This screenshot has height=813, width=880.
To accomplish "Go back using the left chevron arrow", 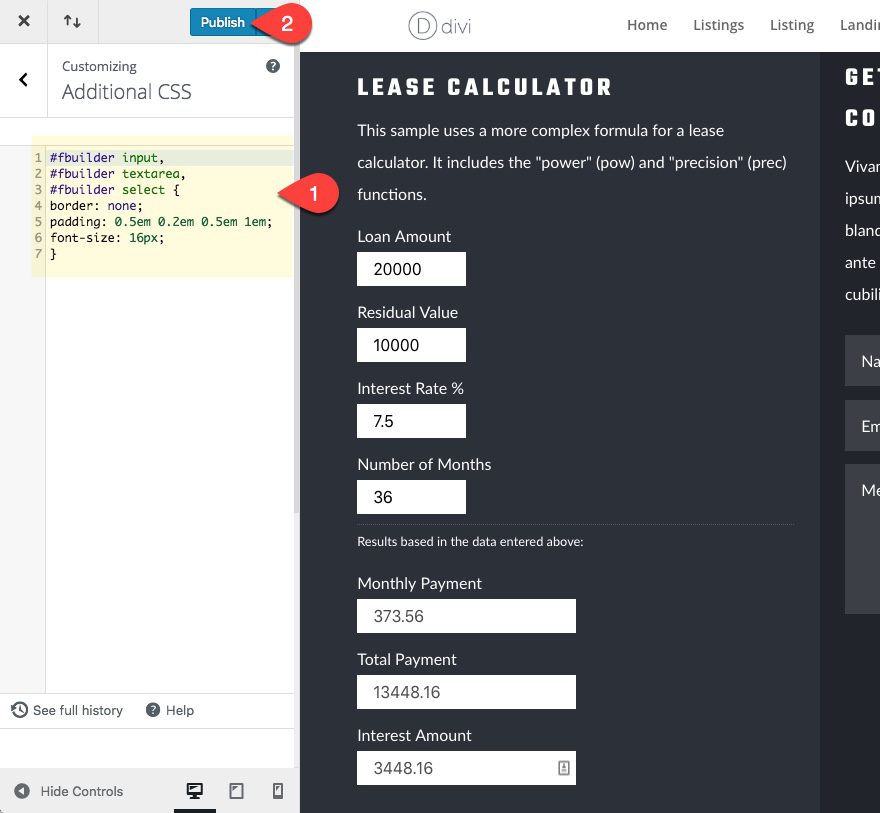I will (24, 80).
